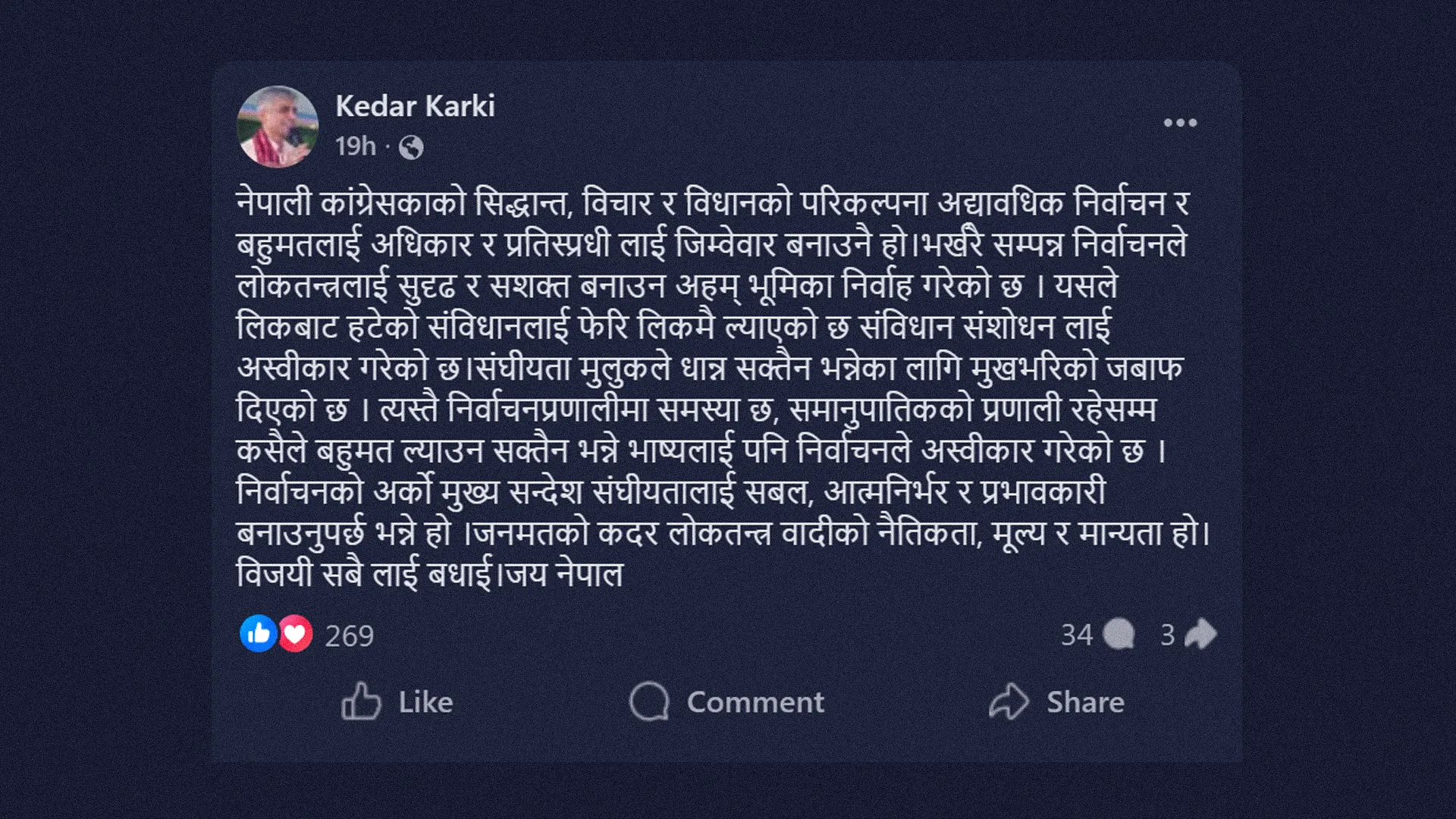Click the blue thumbs-up reaction icon

pos(258,634)
